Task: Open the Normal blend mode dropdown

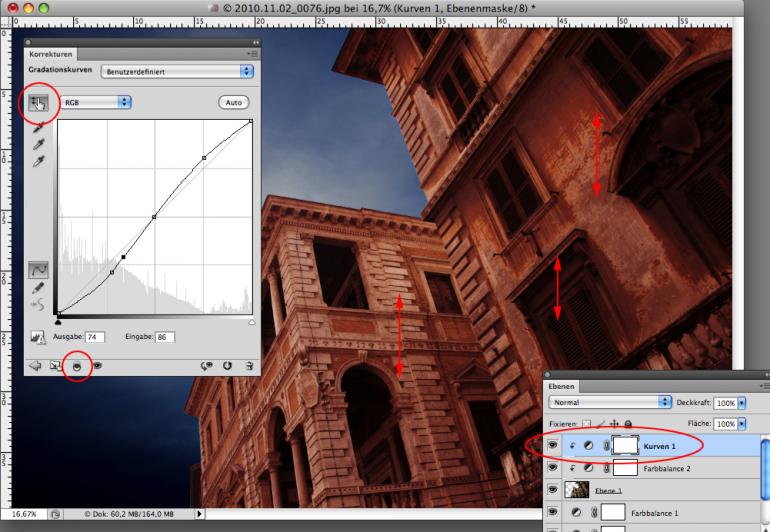Action: 610,402
